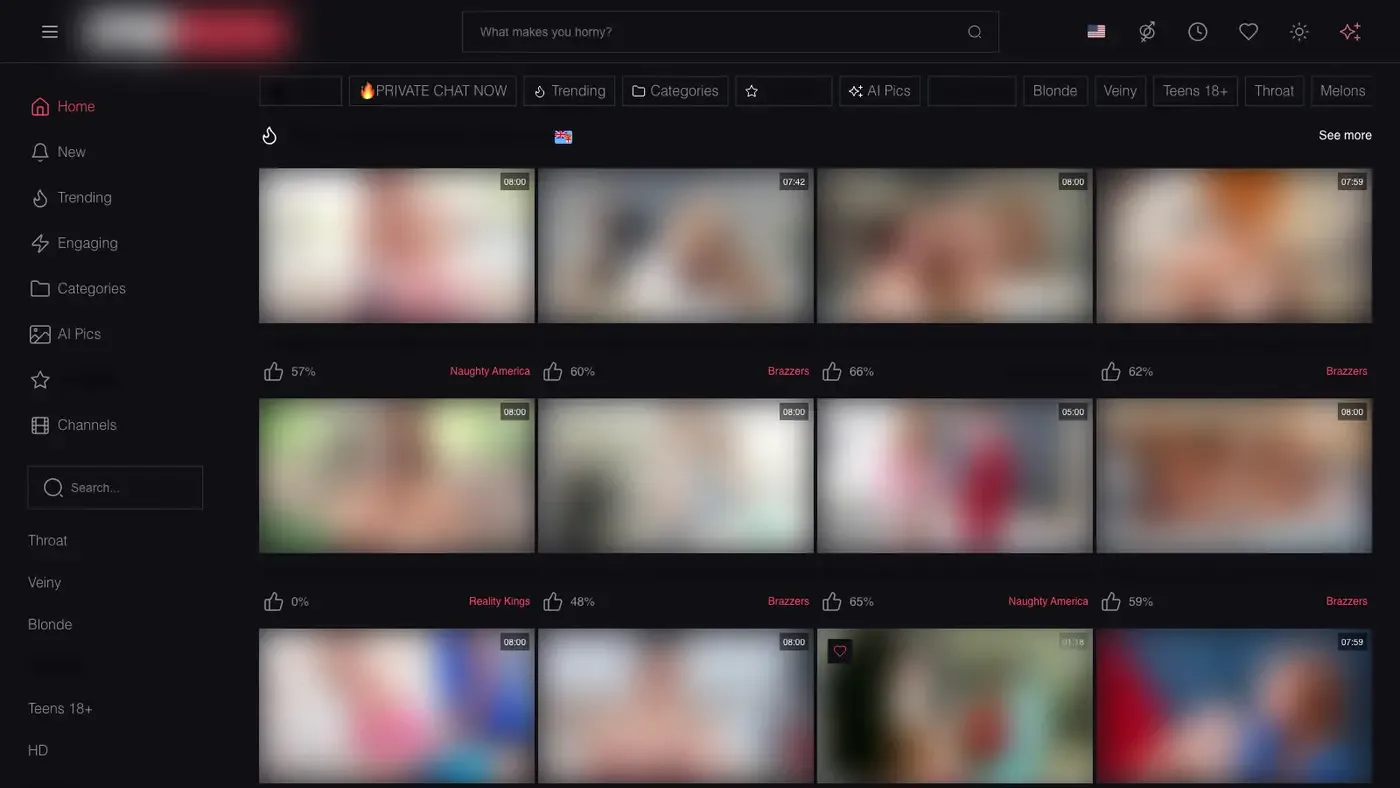
Task: Select the Blonde tag in the sidebar
Action: (x=50, y=625)
